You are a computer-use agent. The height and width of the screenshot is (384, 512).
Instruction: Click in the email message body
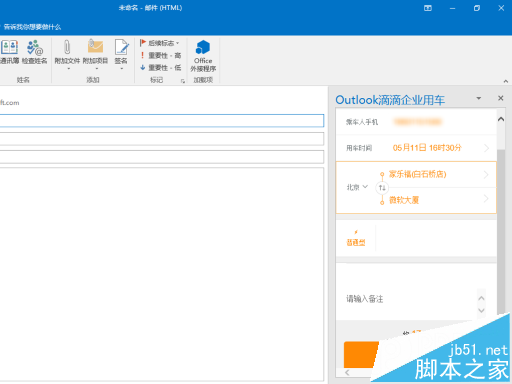(162, 274)
